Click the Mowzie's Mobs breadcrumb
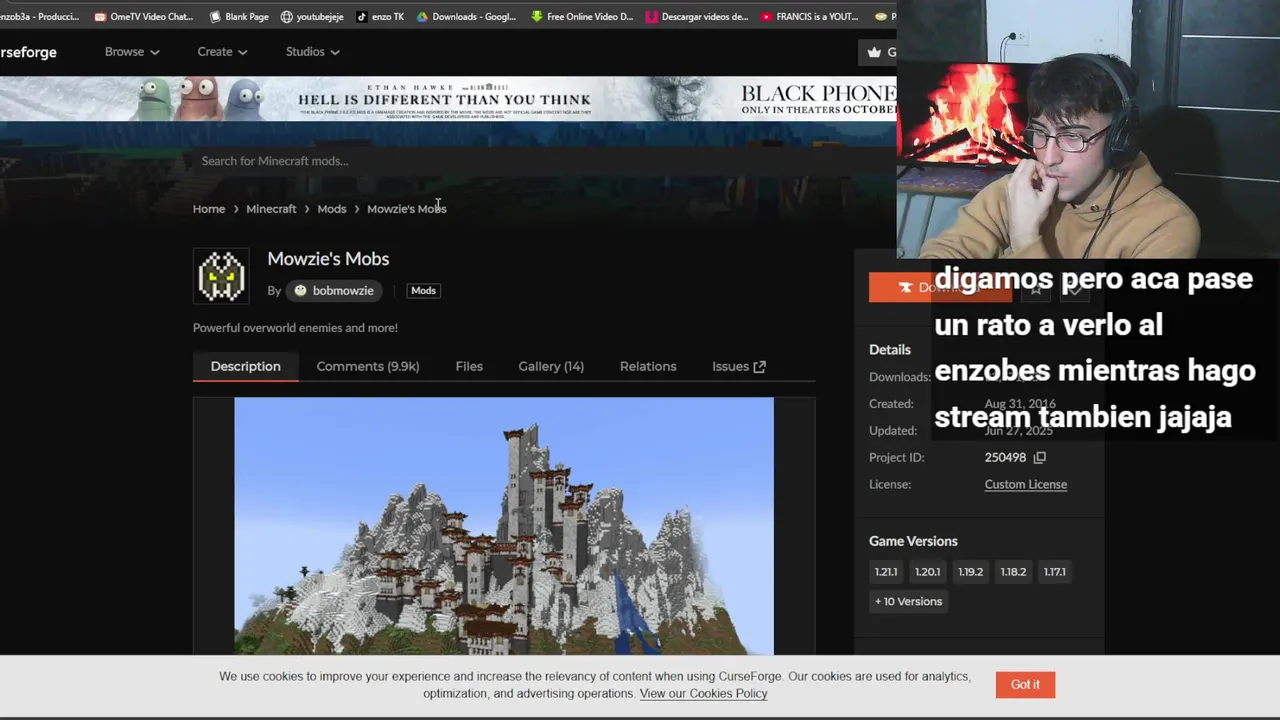1280x720 pixels. [x=406, y=209]
